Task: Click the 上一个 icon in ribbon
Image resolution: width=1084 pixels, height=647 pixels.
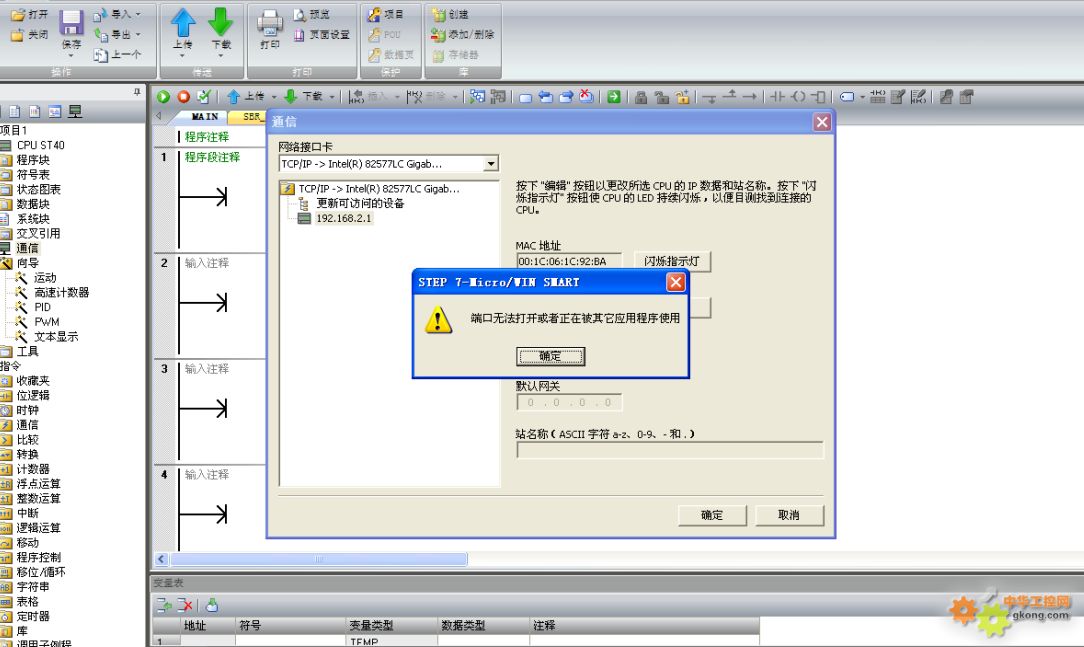Action: tap(100, 55)
